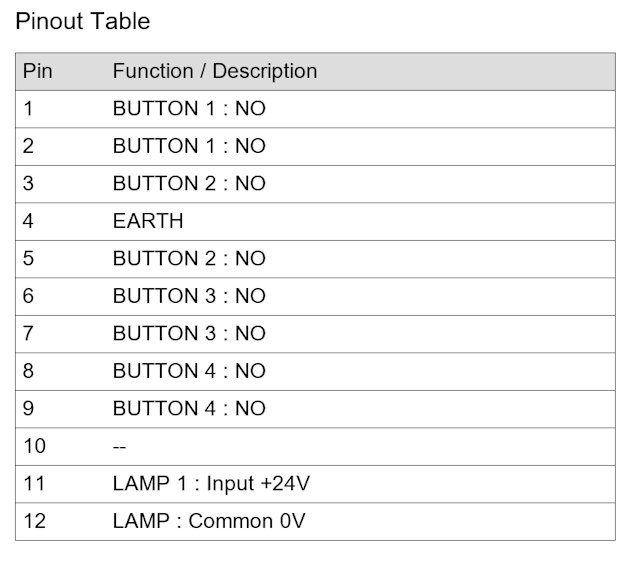This screenshot has height=570, width=630.
Task: Select pin 3 BUTTON 2 : NO row
Action: [315, 184]
